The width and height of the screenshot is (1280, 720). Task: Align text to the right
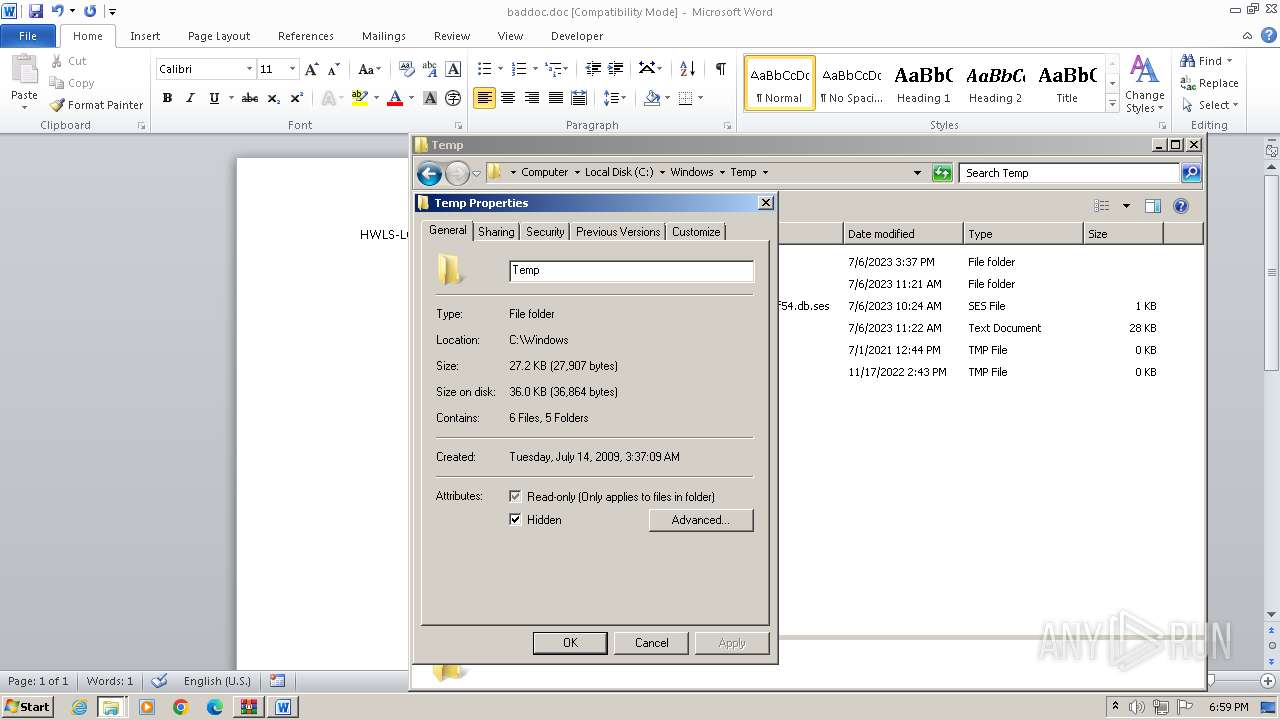[x=531, y=98]
